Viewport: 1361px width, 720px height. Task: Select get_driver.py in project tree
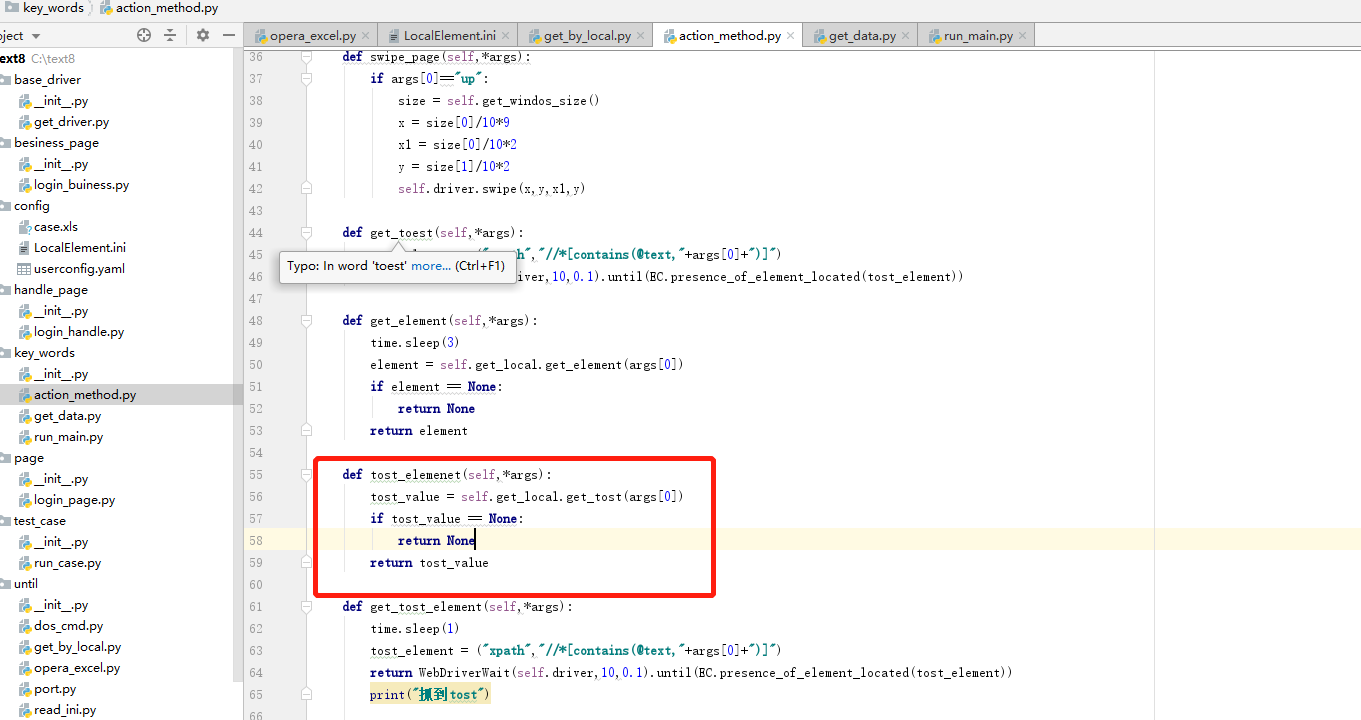click(71, 121)
